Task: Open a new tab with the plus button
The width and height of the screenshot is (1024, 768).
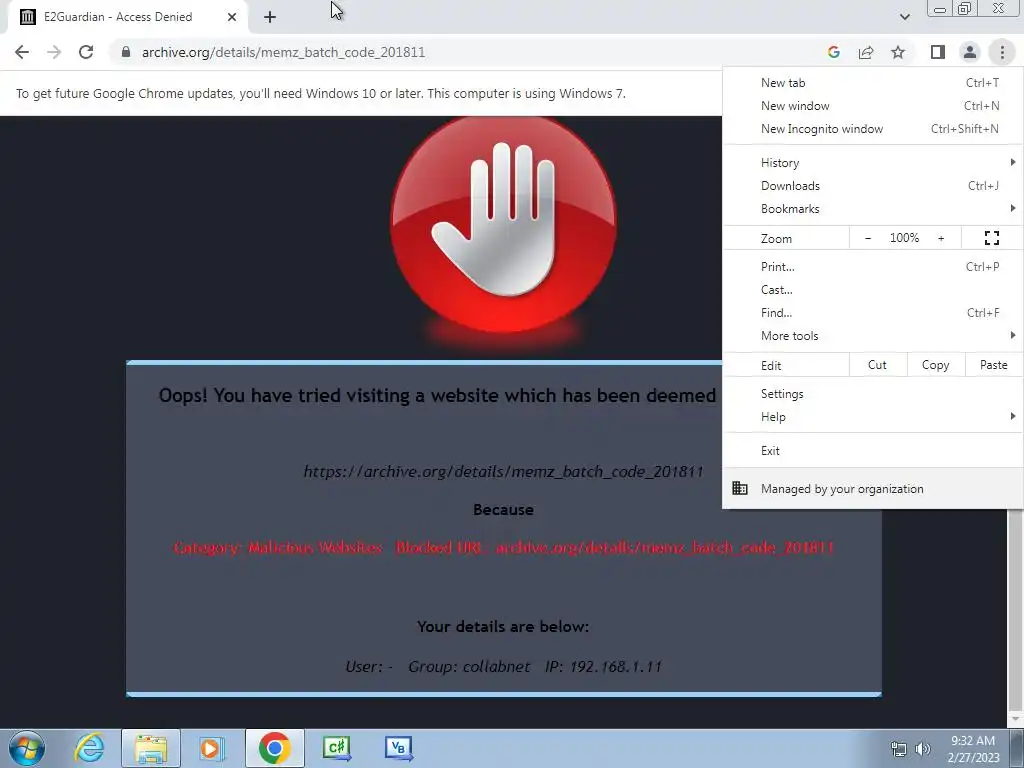Action: [270, 17]
